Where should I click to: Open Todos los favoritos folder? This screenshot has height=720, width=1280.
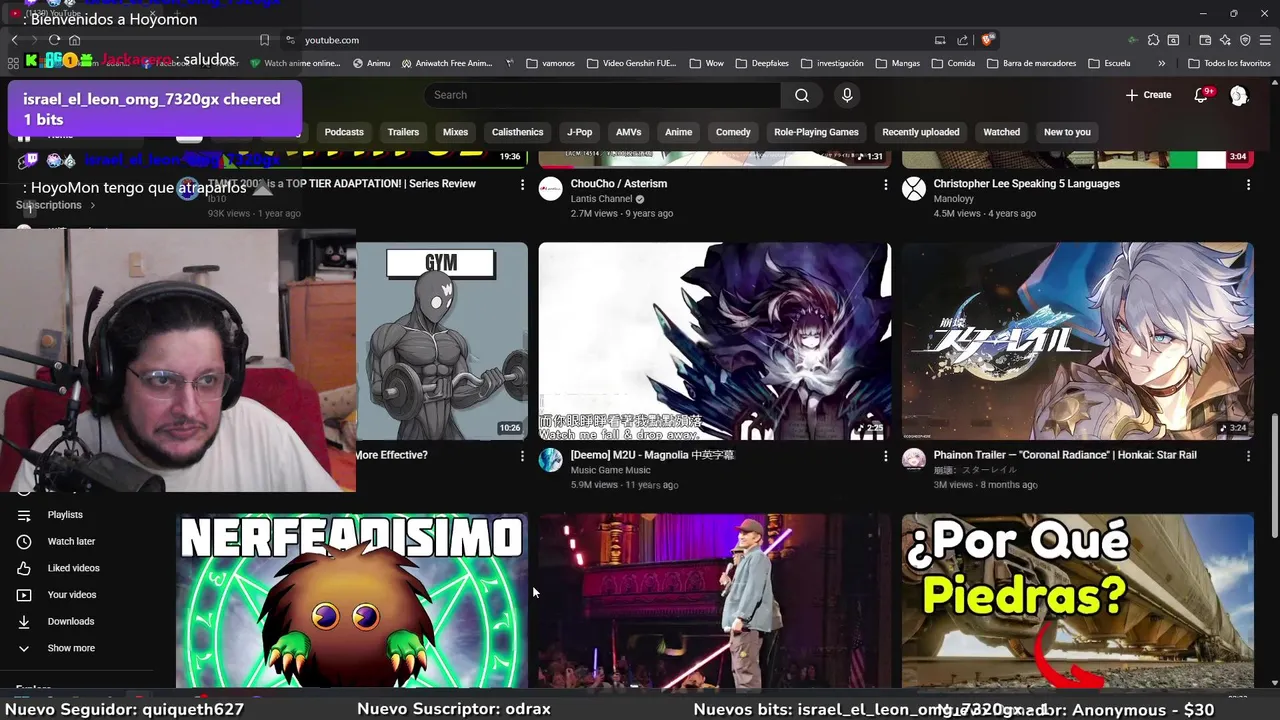[1229, 63]
